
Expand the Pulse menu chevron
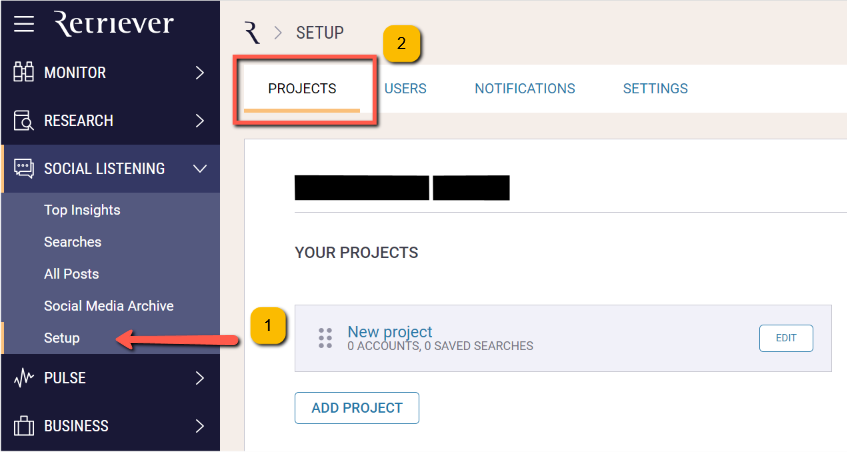tap(200, 378)
